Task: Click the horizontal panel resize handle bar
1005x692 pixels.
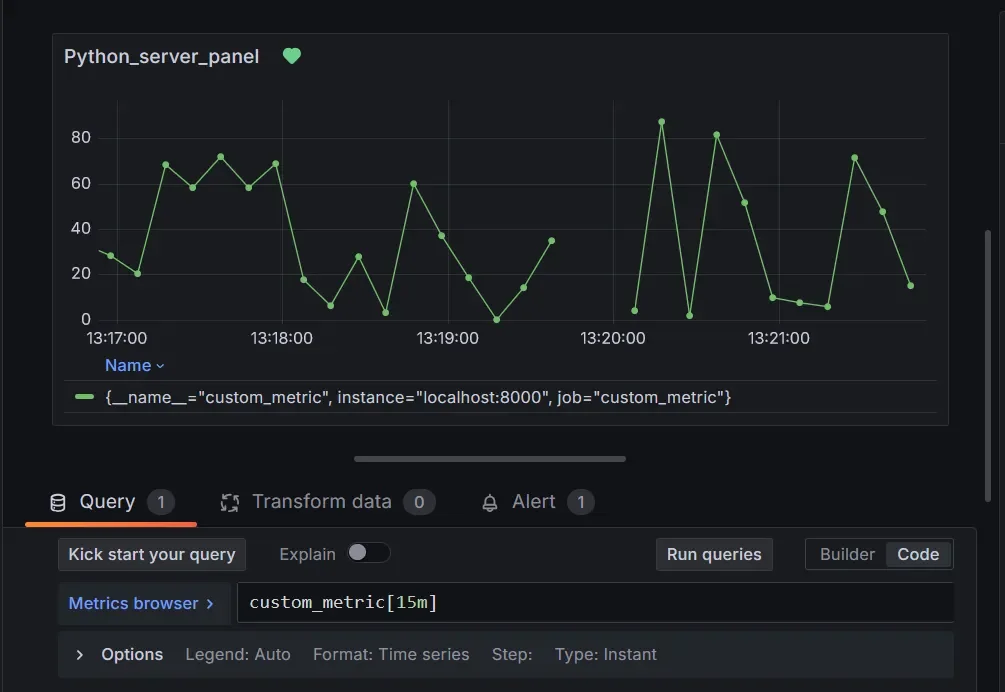Action: tap(490, 459)
